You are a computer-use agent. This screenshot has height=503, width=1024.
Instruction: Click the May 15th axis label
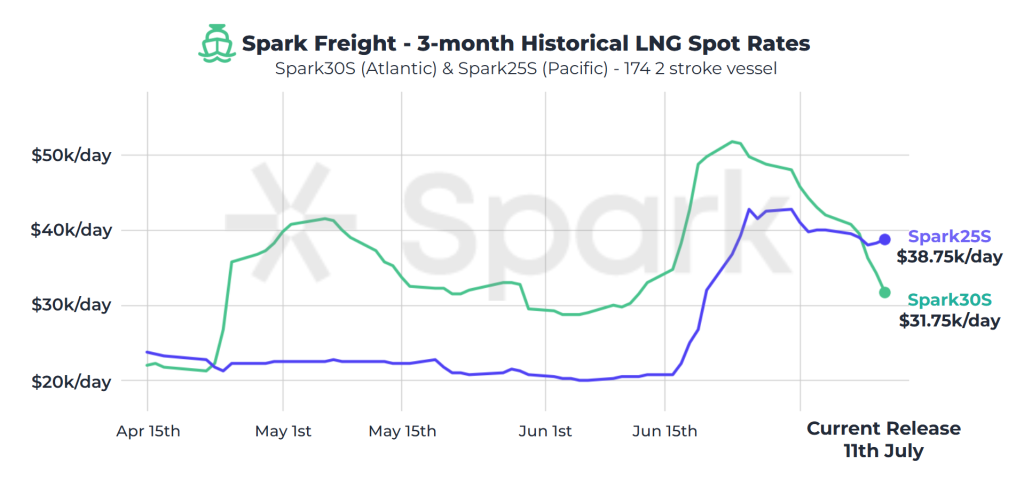tap(402, 432)
